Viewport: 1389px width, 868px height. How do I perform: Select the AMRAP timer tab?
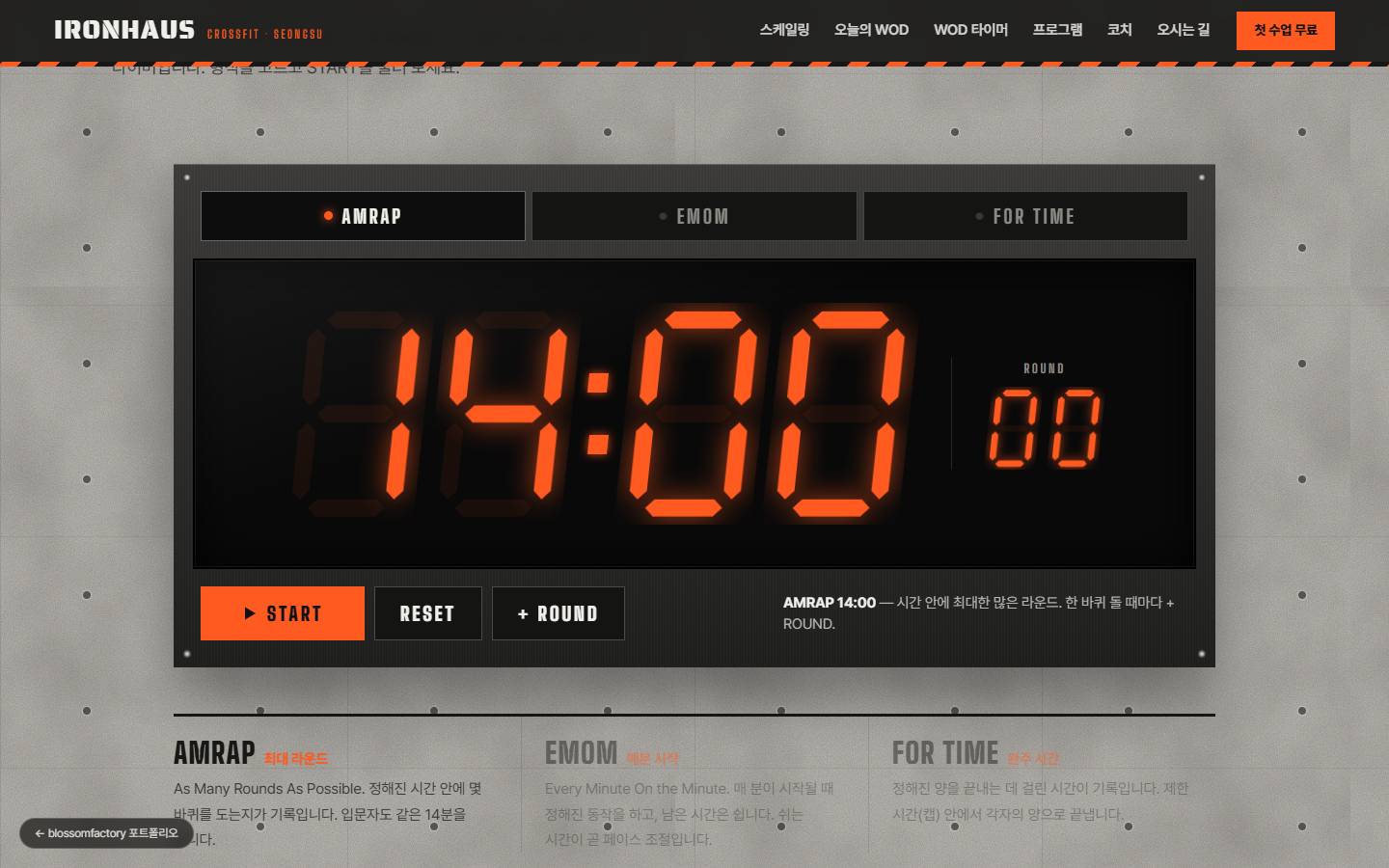click(363, 216)
